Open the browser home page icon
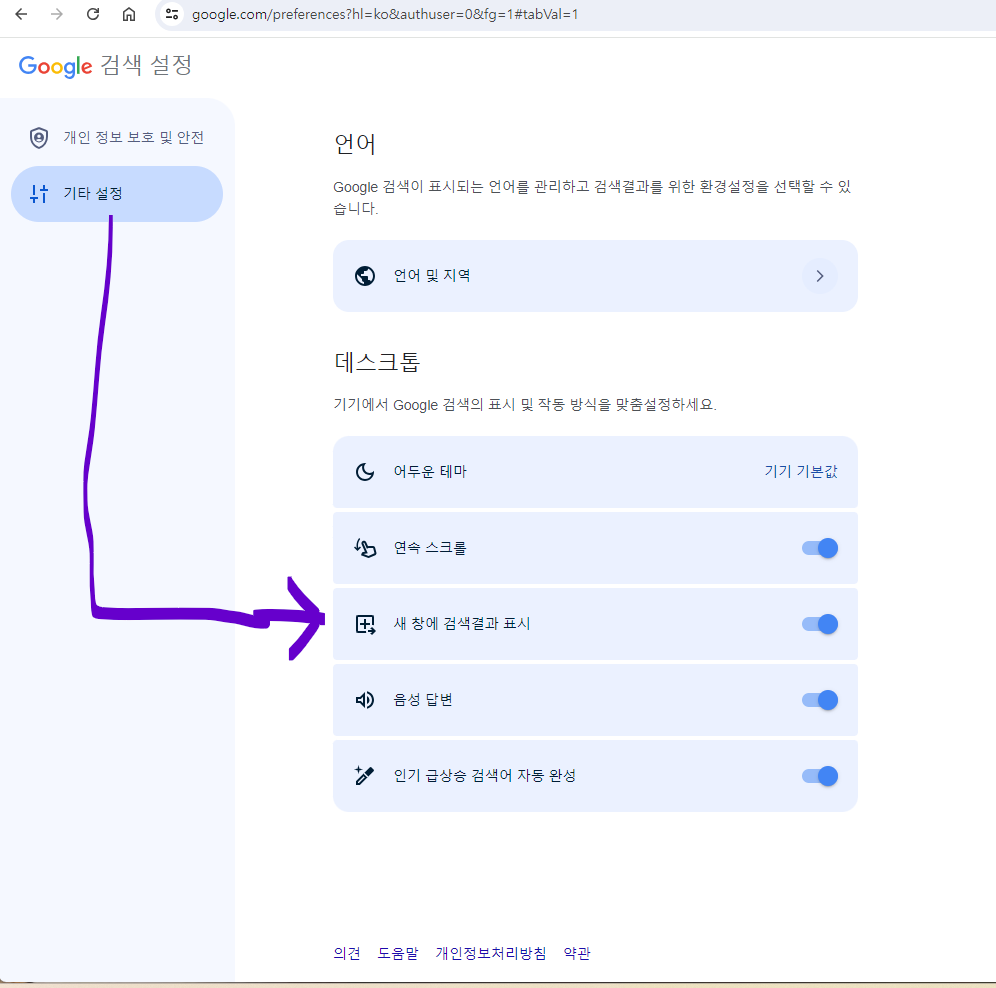Image resolution: width=996 pixels, height=988 pixels. tap(129, 14)
